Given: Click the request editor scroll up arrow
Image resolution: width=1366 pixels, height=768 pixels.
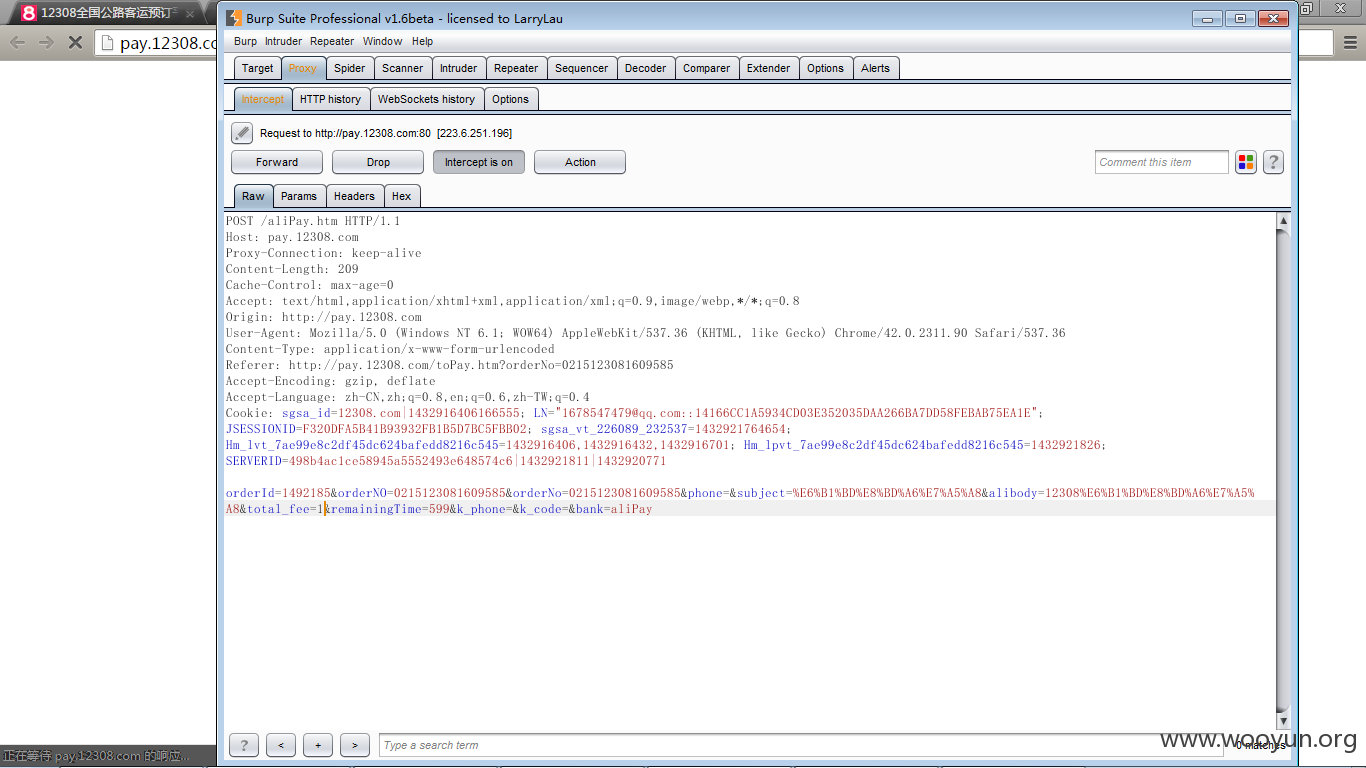Looking at the screenshot, I should (1284, 222).
